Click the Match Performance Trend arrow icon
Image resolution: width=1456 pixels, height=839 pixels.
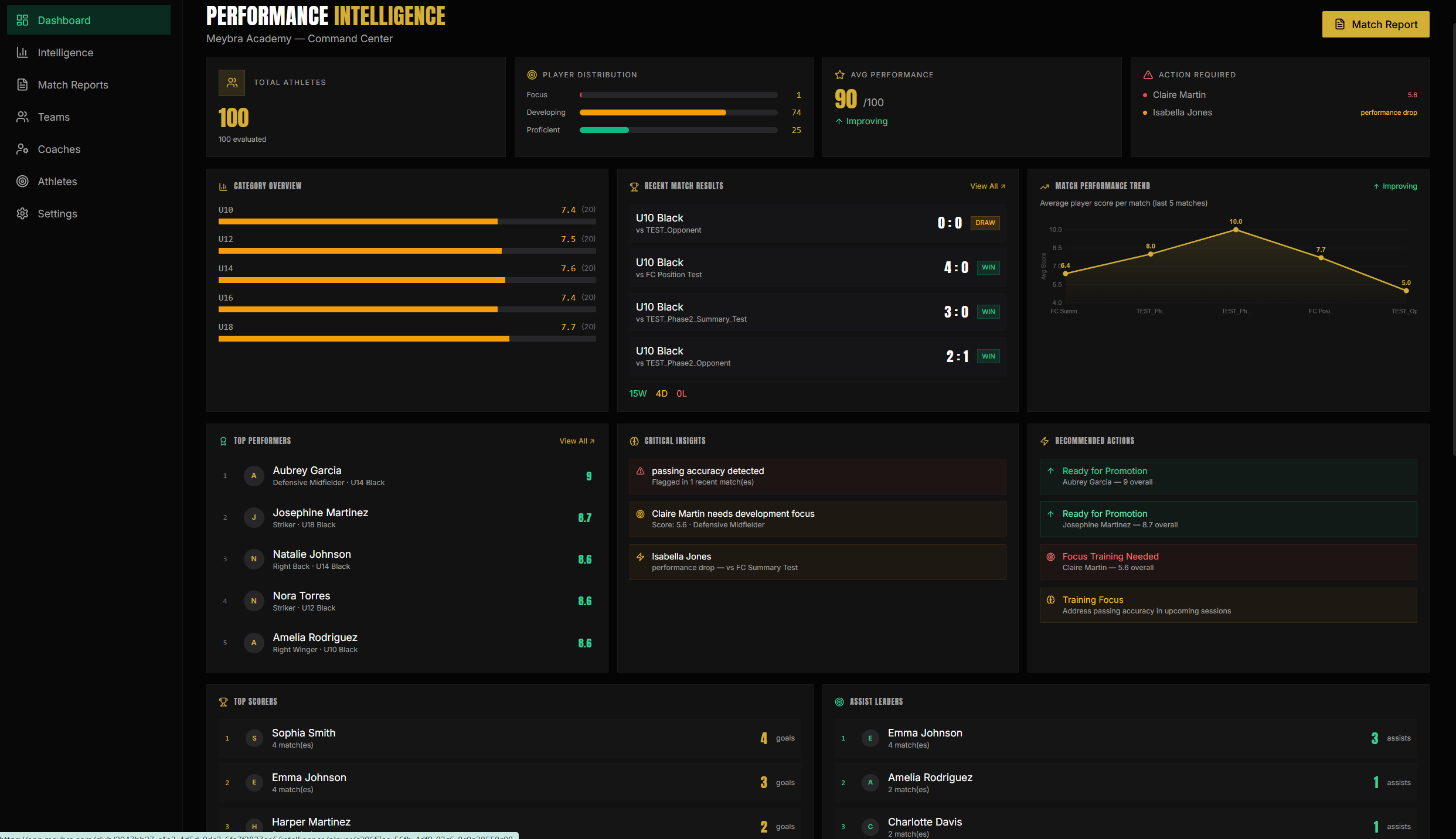click(1045, 187)
